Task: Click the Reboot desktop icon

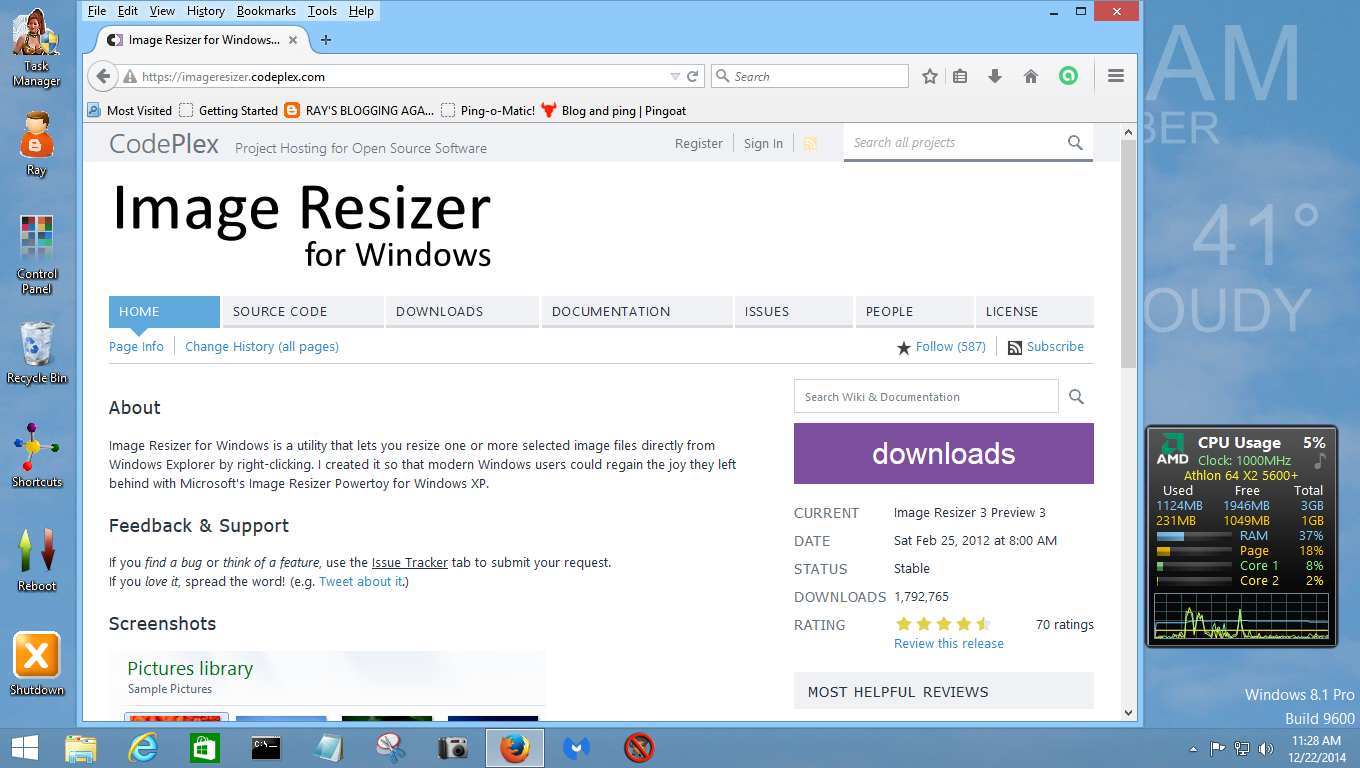Action: pyautogui.click(x=36, y=560)
